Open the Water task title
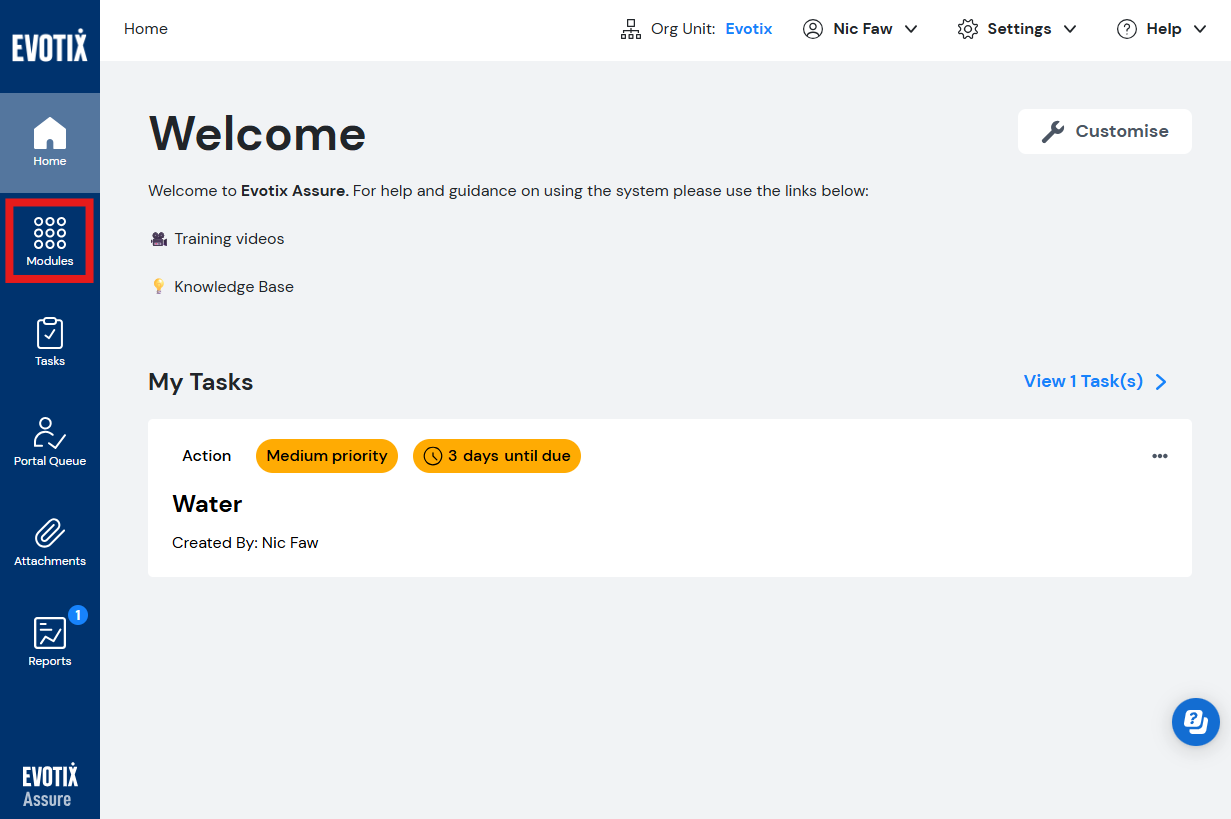 tap(207, 504)
